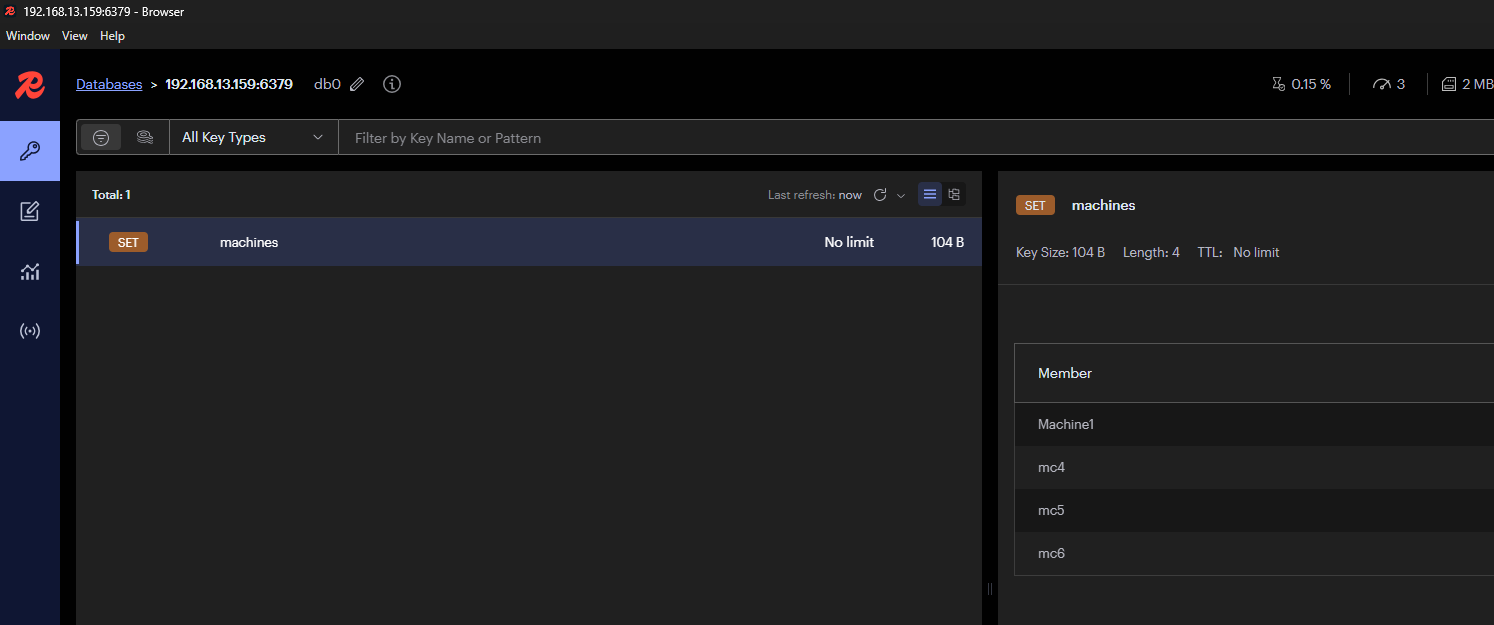Screen dimensions: 1494x625
Task: Select filter-by-pattern search mode icon
Action: [x=101, y=137]
